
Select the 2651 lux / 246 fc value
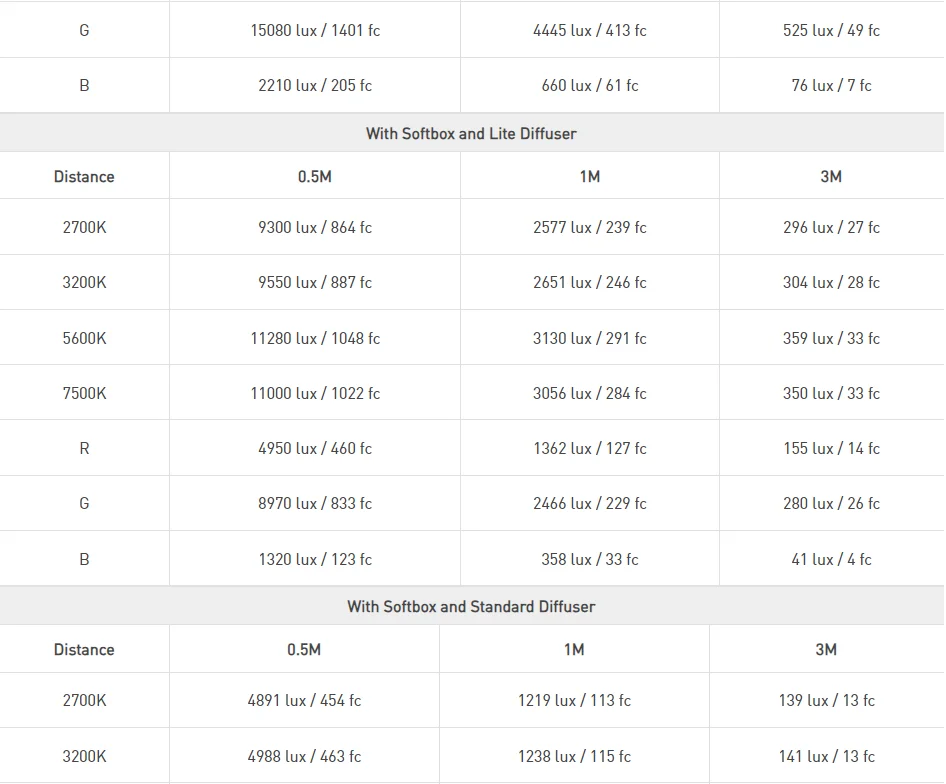pyautogui.click(x=590, y=282)
